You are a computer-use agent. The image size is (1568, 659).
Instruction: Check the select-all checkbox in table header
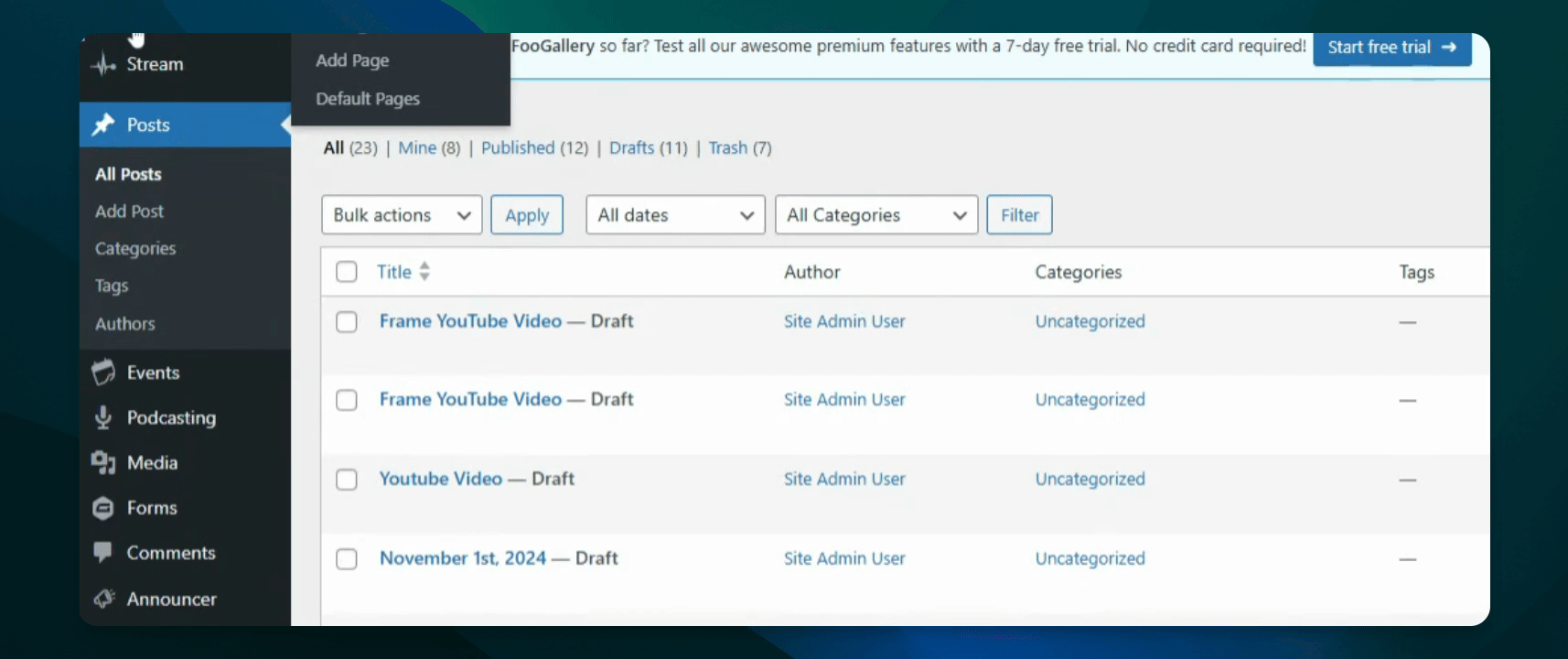click(x=347, y=272)
